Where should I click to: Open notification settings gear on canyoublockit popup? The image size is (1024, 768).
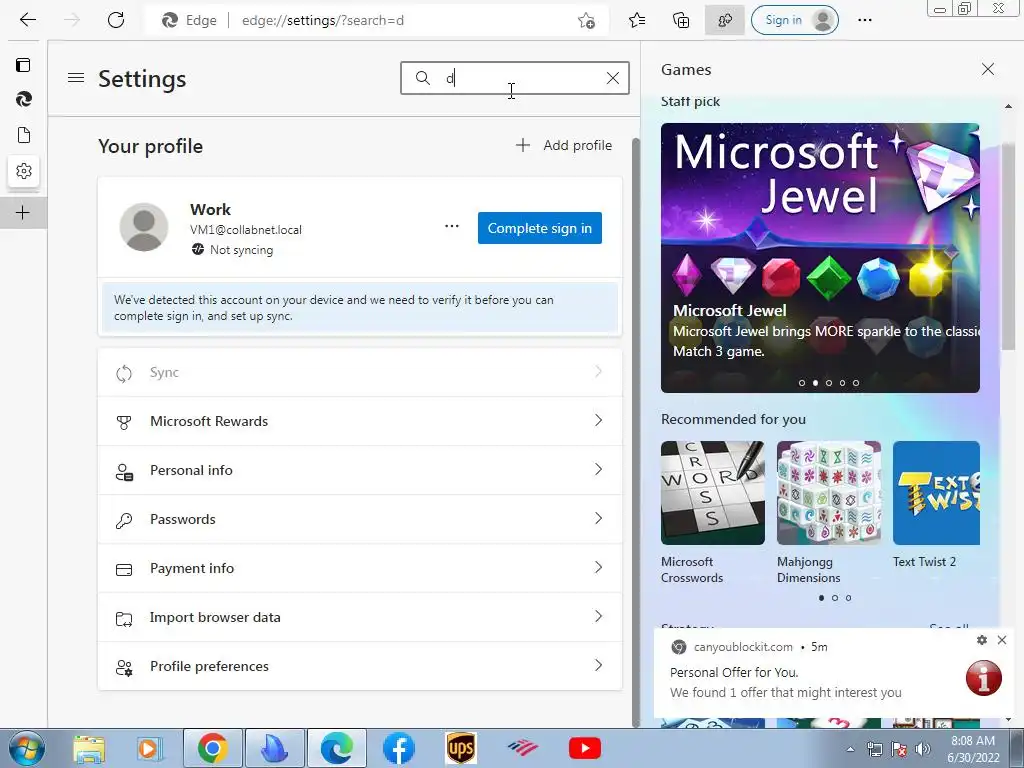click(x=982, y=640)
